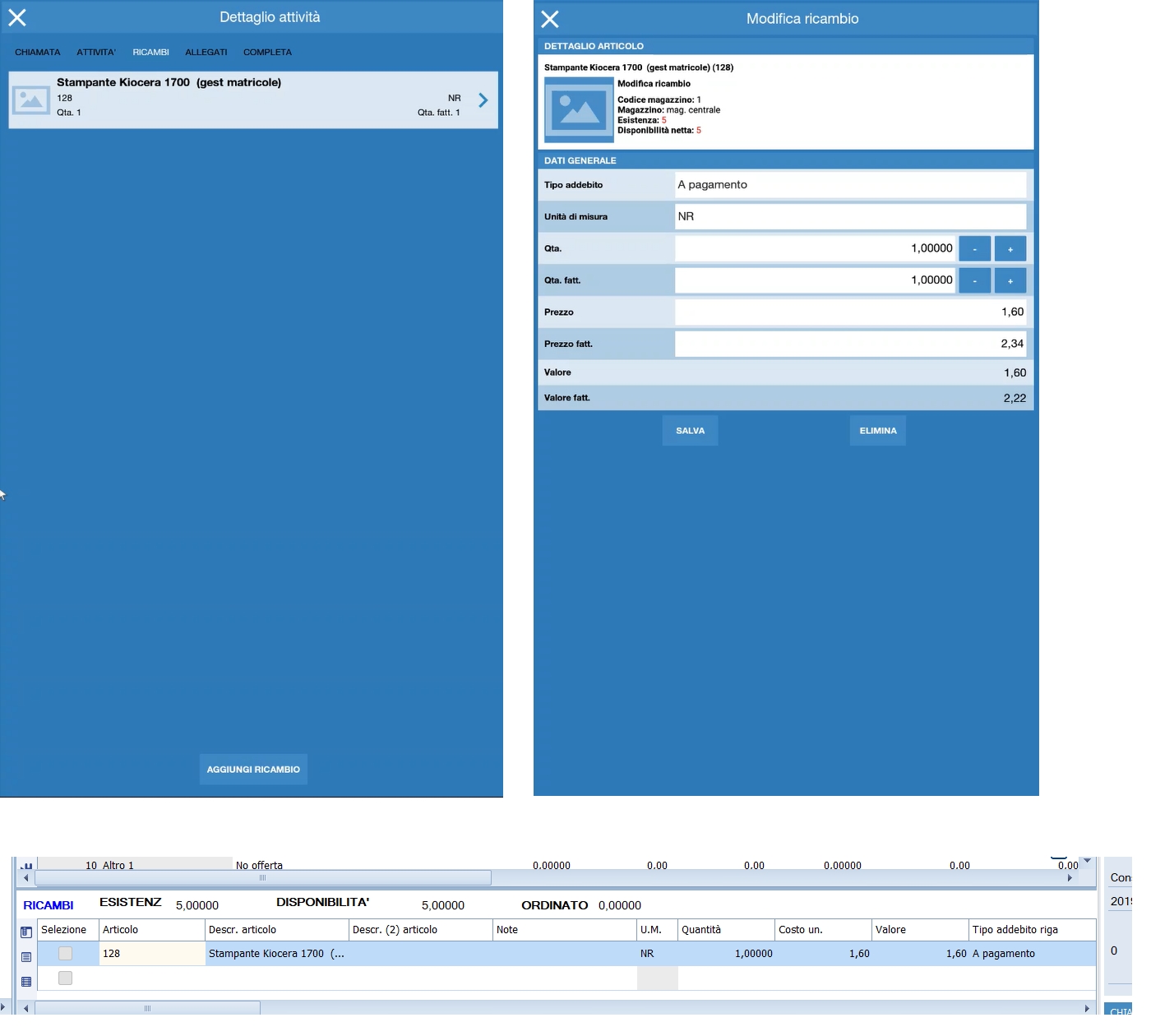Click the ricambi grid horizontal scrollbar thumb
This screenshot has height=1036, width=1151.
click(x=148, y=1008)
